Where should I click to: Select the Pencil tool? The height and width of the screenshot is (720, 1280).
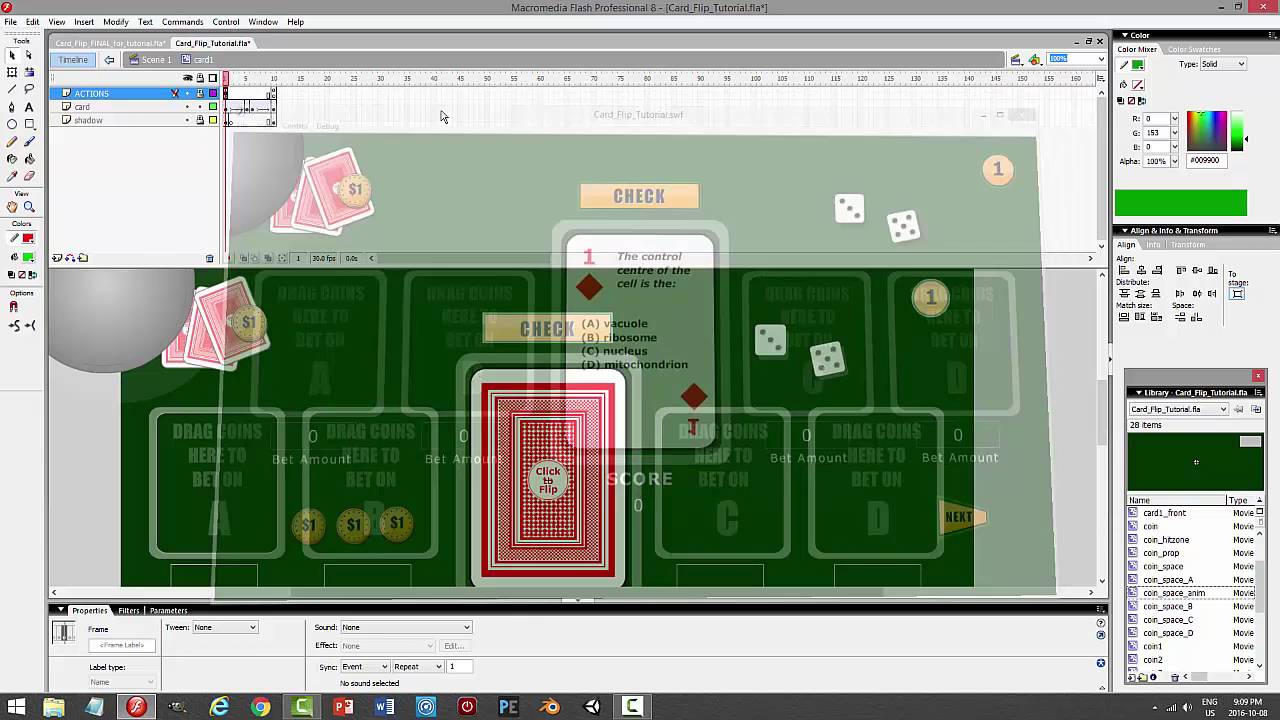tap(12, 141)
